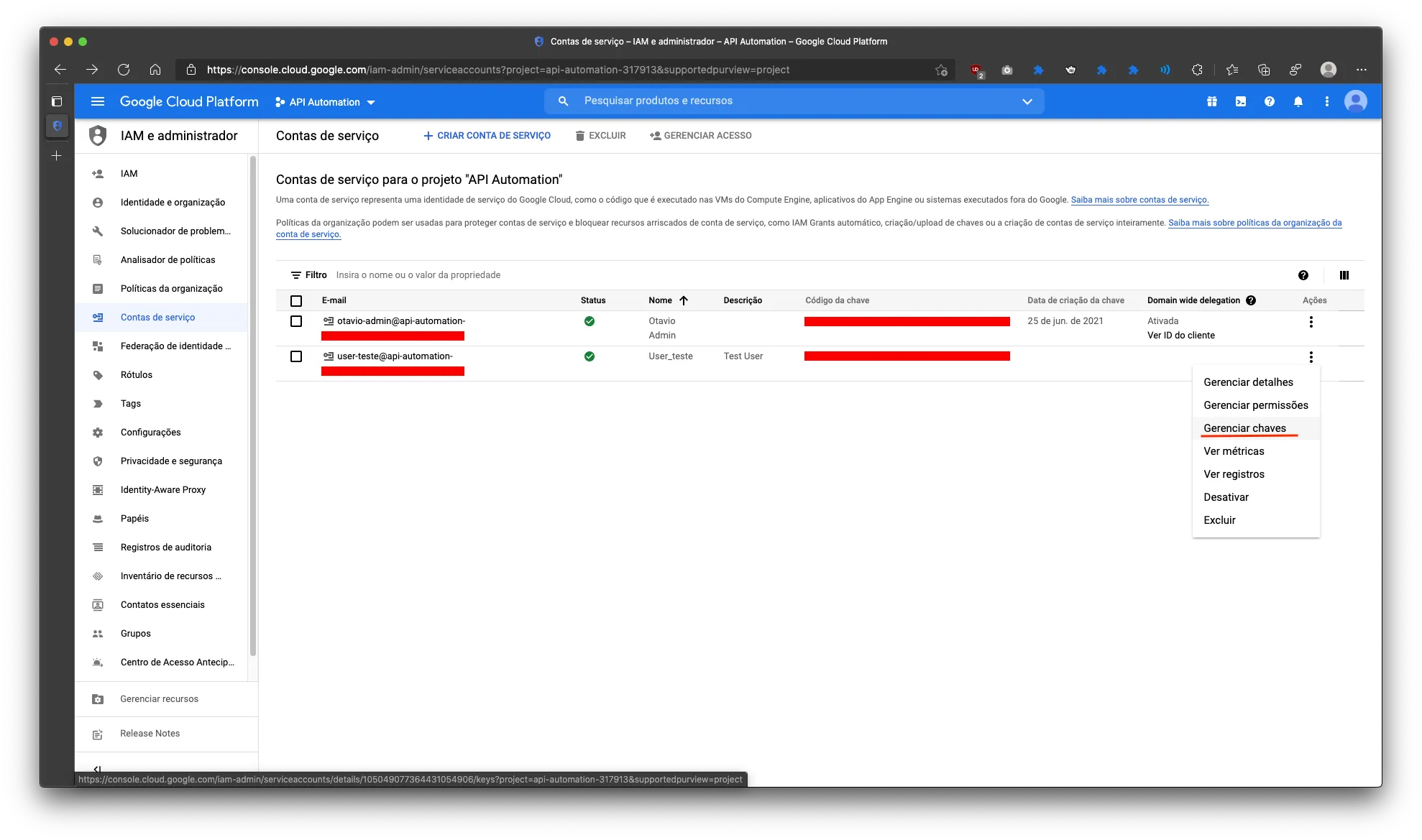Toggle the select-all header checkbox

[296, 301]
